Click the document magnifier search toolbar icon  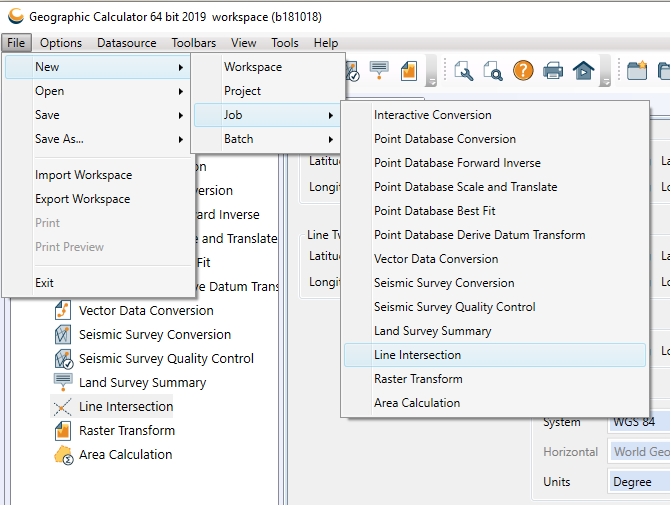click(x=493, y=71)
